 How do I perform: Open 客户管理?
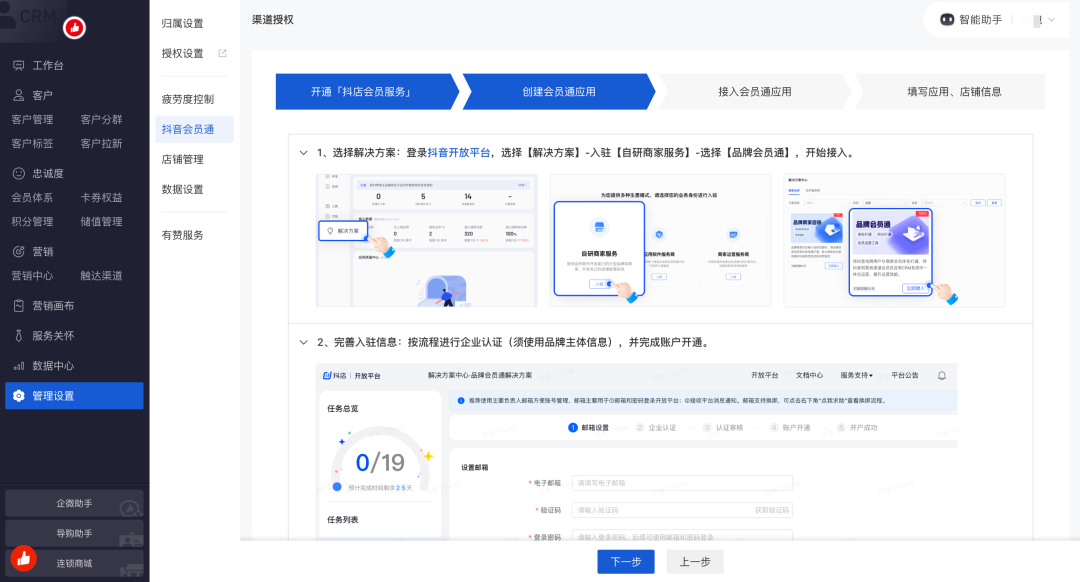(x=32, y=119)
